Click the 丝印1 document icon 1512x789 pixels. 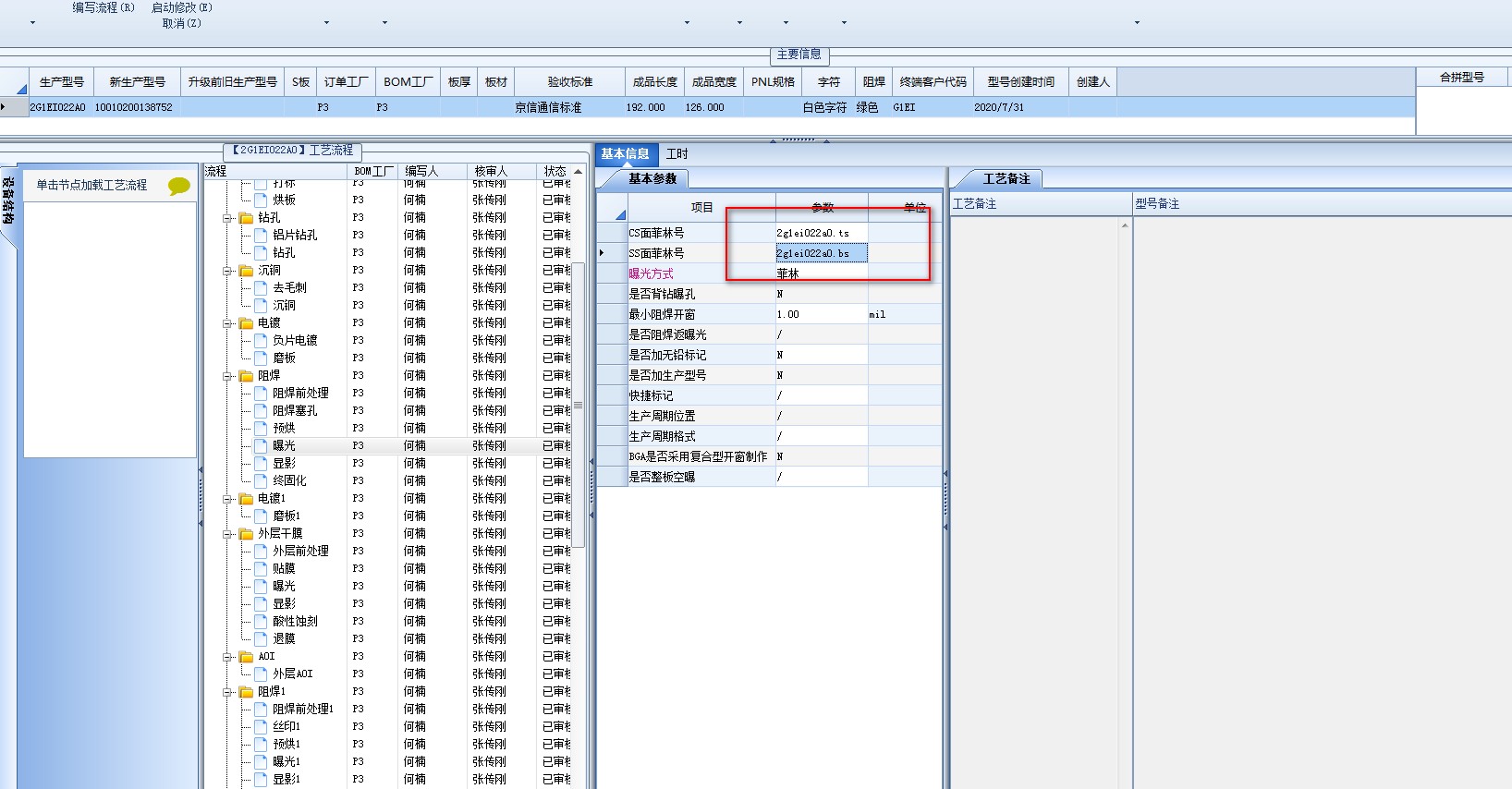[261, 726]
